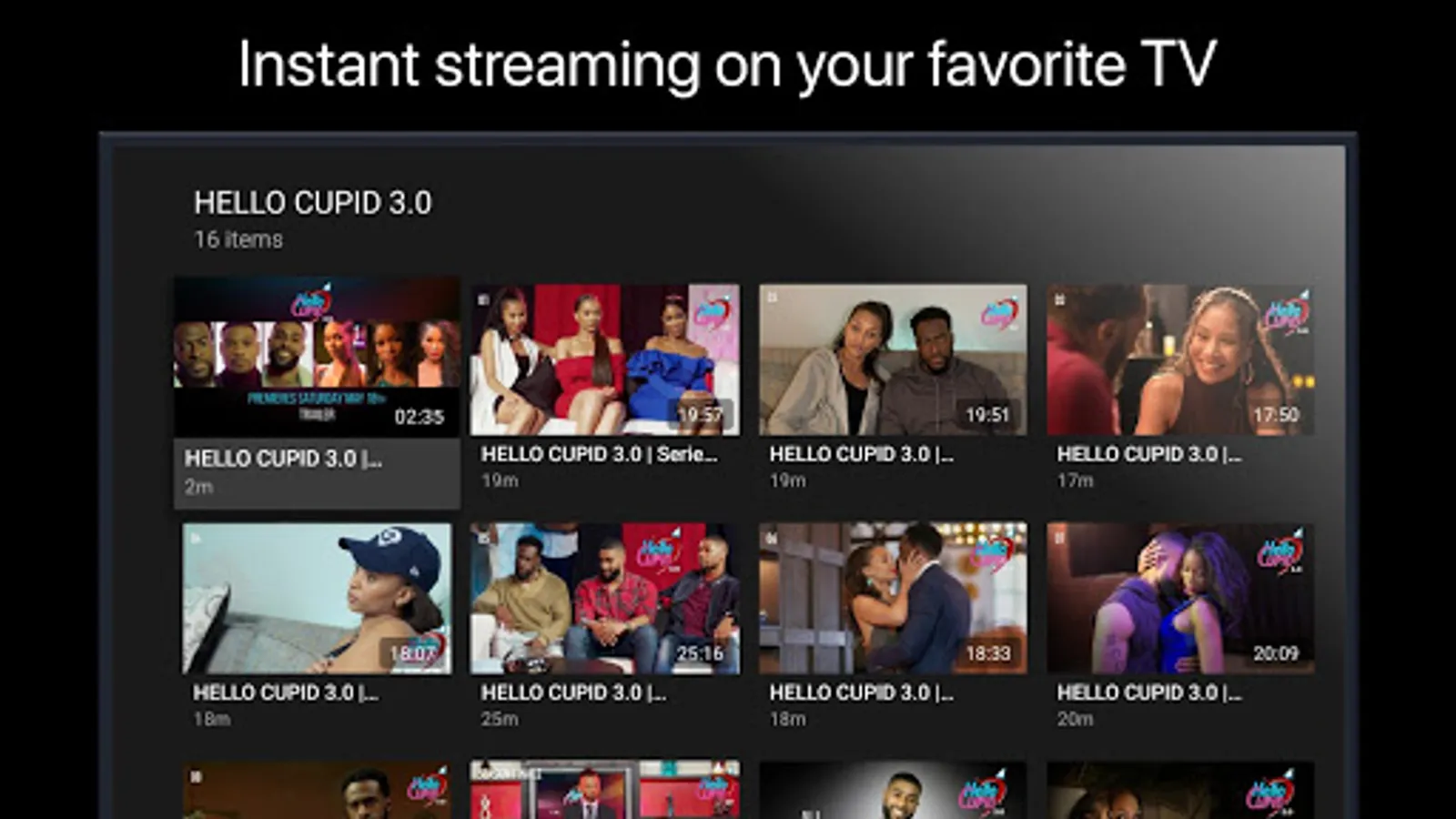Image resolution: width=1456 pixels, height=819 pixels.
Task: Select the 17:50 smiling woman thumbnail
Action: pyautogui.click(x=1180, y=359)
